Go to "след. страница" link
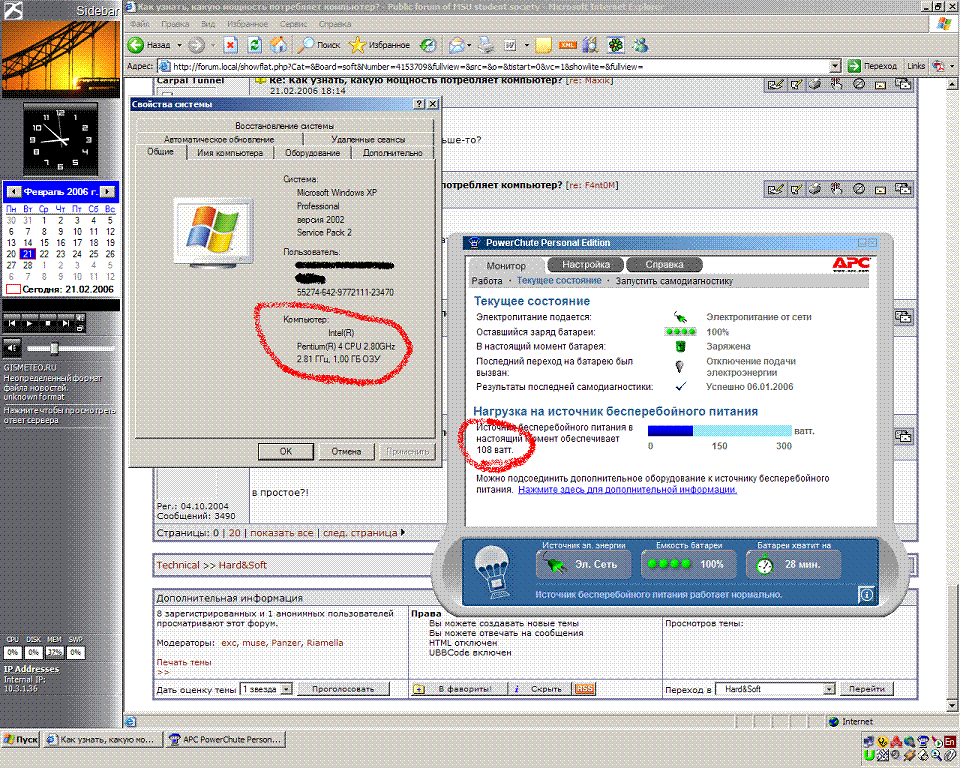The image size is (960, 768). tap(360, 533)
